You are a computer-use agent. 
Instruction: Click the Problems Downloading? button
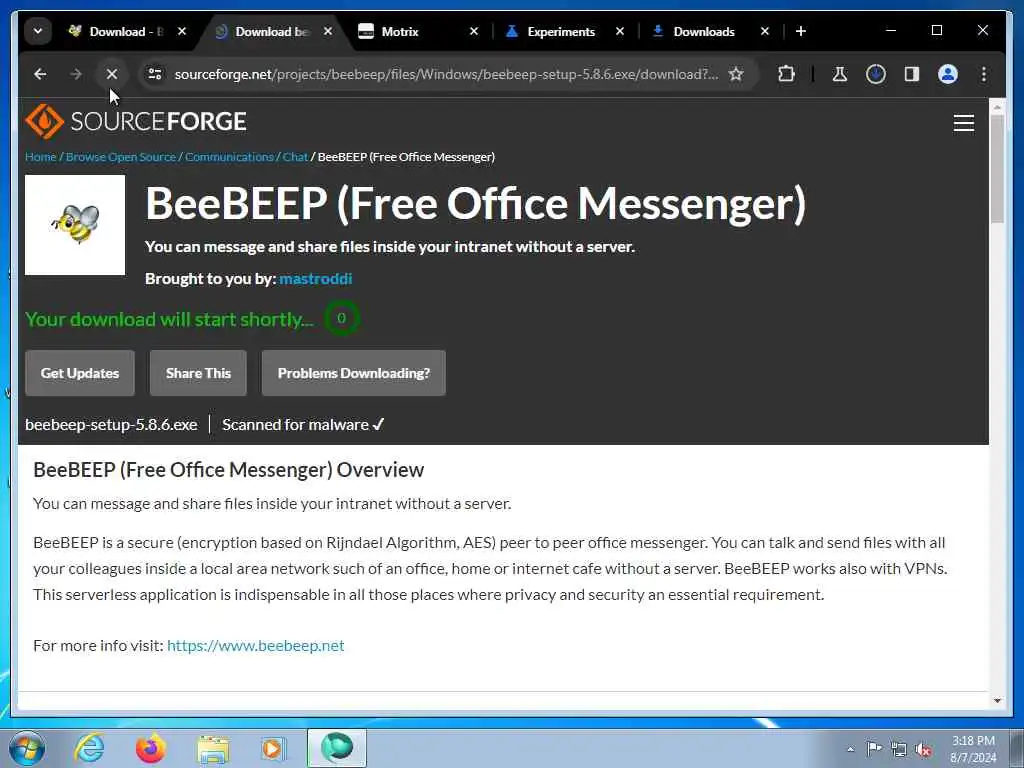354,373
